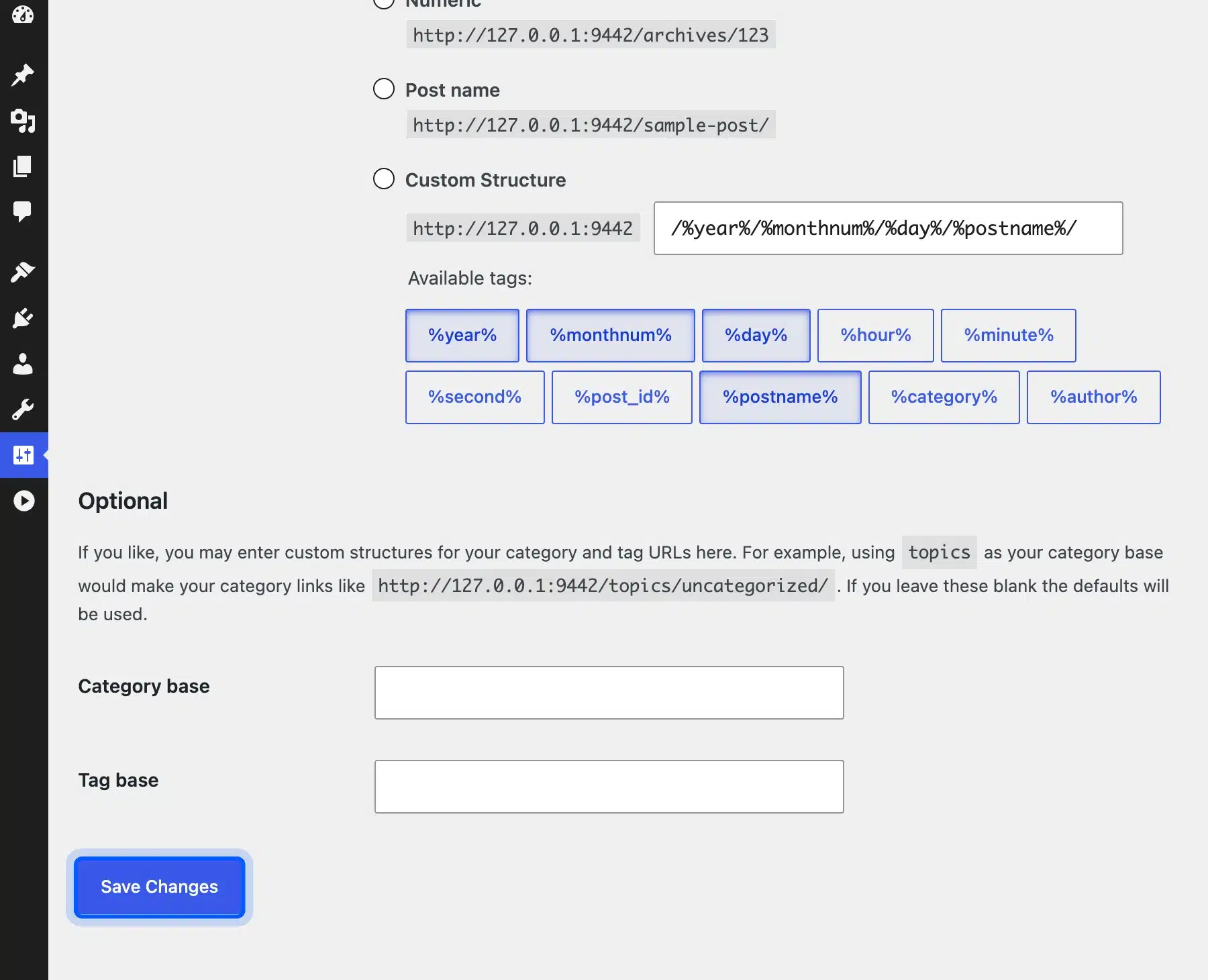Open the Plugins plug icon
Screen dimensions: 1208x980
(x=23, y=318)
